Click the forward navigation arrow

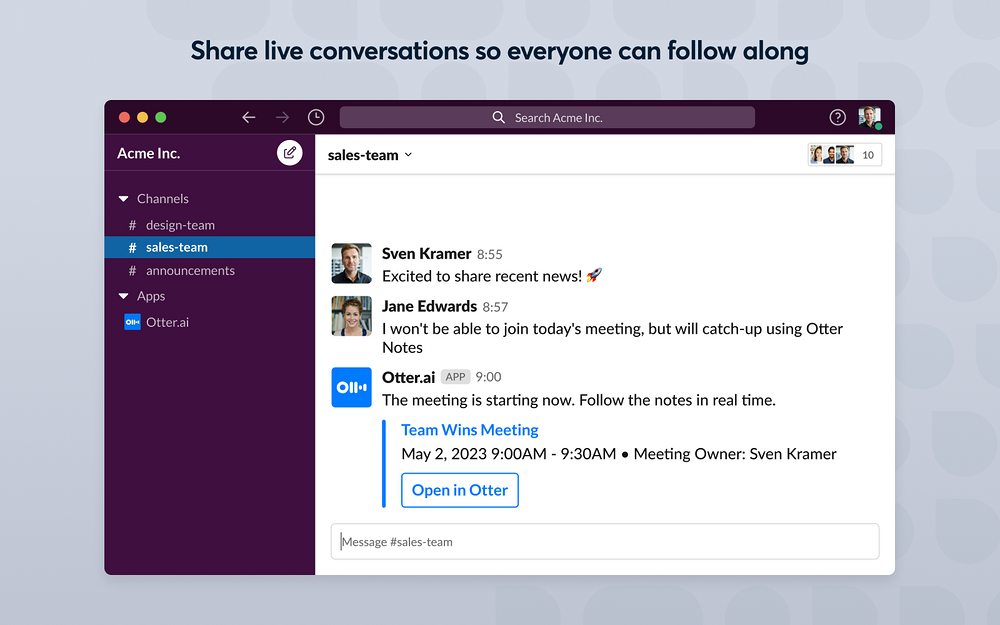[x=282, y=117]
